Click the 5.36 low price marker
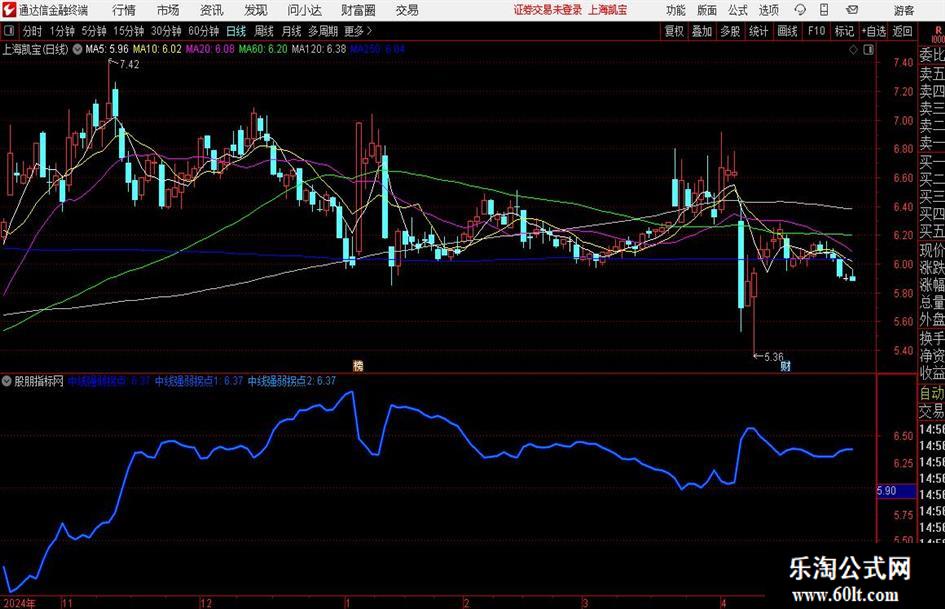 click(774, 357)
